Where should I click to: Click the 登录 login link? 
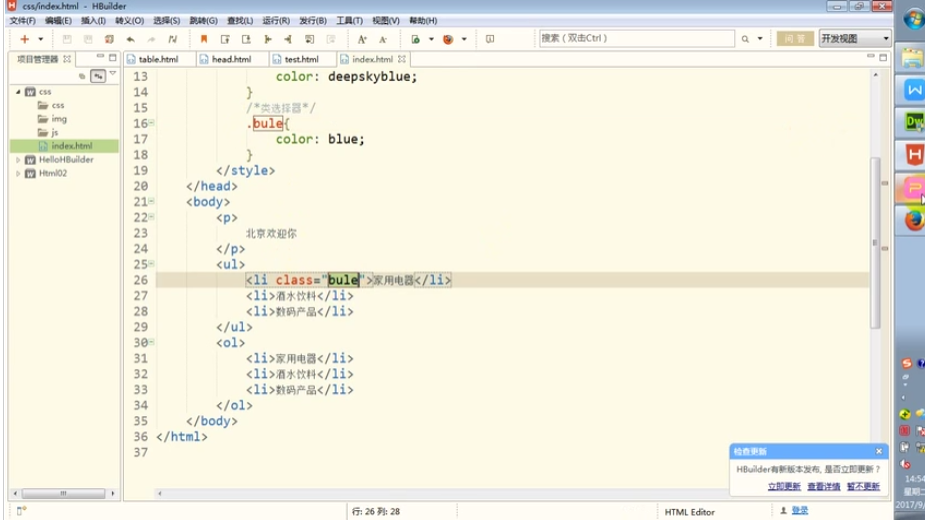[x=800, y=510]
